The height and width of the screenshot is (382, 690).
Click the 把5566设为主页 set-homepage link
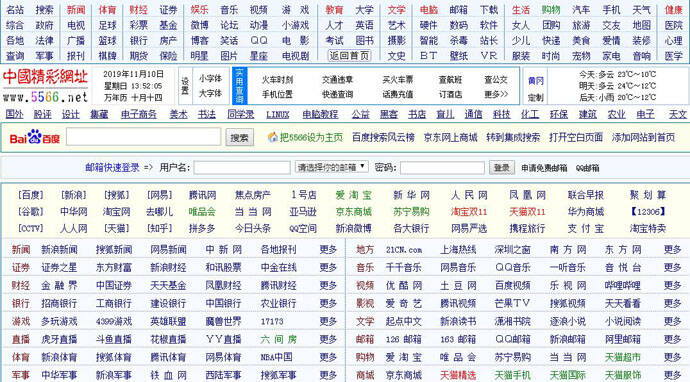(311, 137)
